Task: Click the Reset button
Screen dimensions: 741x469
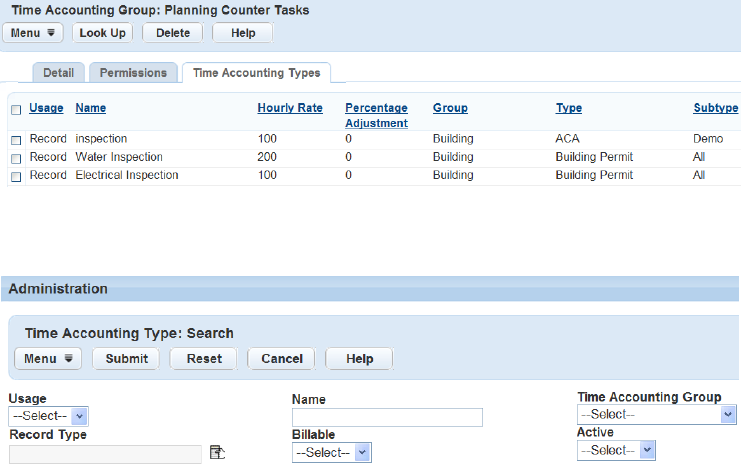Action: point(204,359)
